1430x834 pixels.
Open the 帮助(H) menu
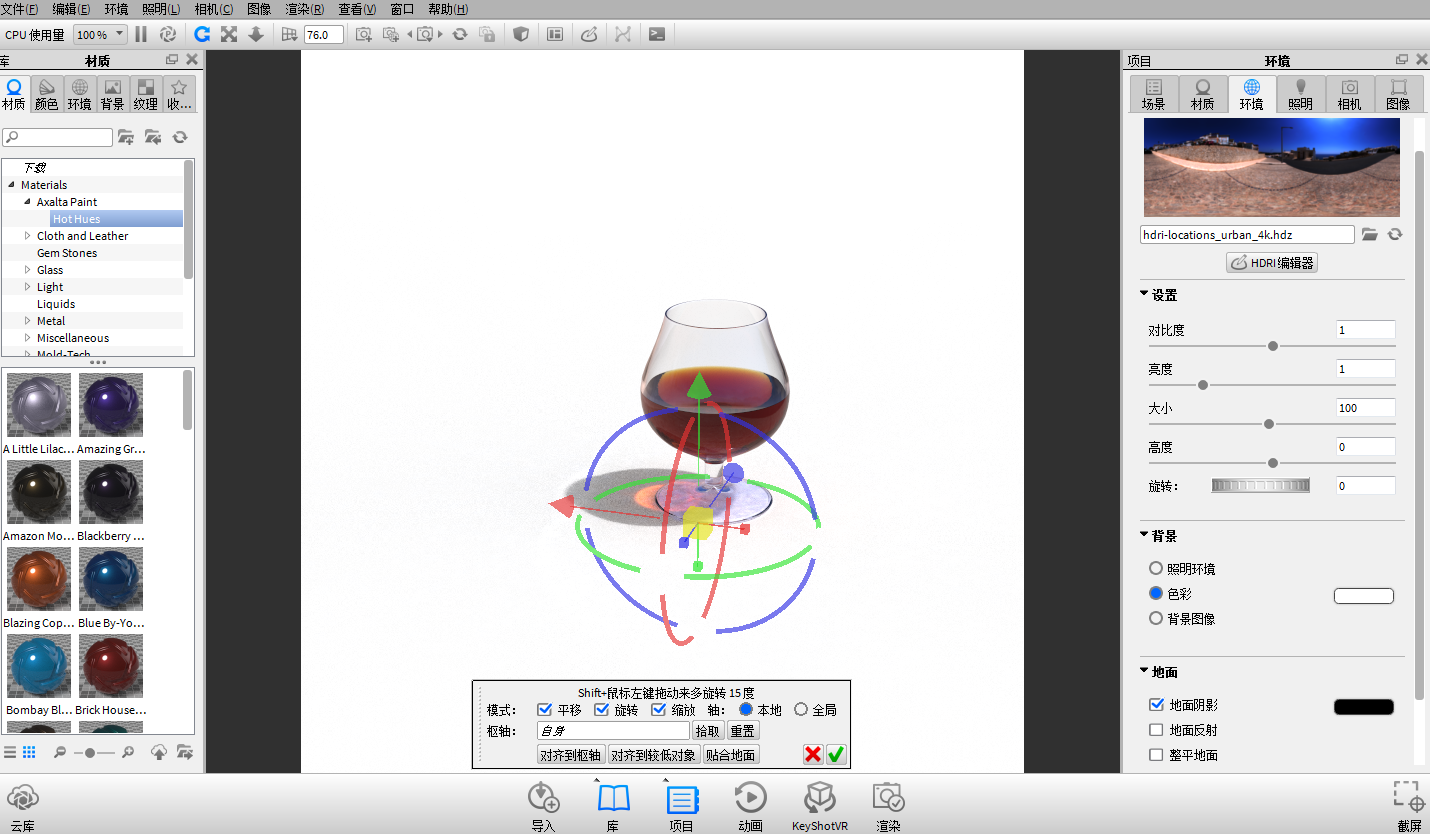pos(448,9)
